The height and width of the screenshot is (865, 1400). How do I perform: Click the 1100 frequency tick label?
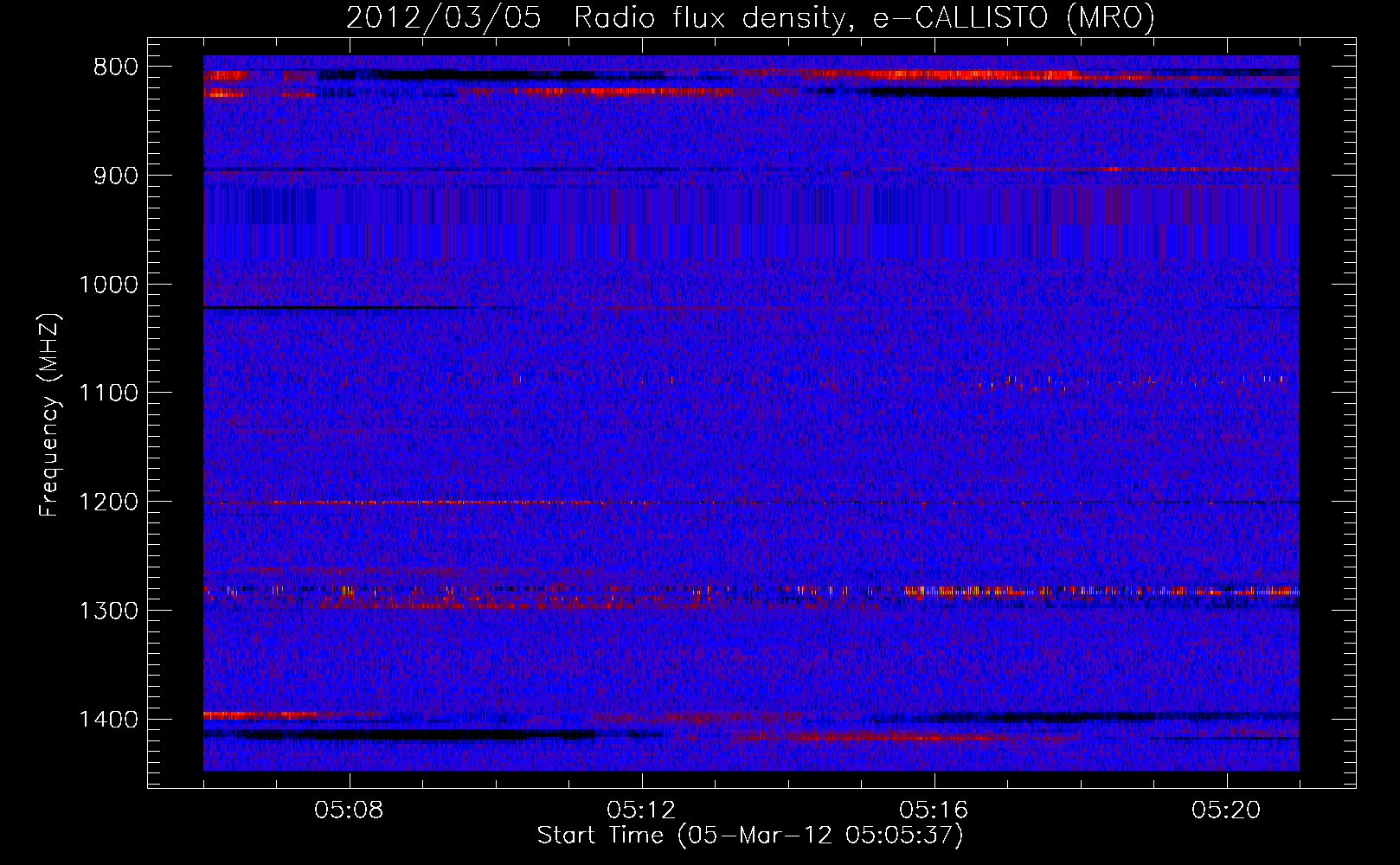coord(108,393)
